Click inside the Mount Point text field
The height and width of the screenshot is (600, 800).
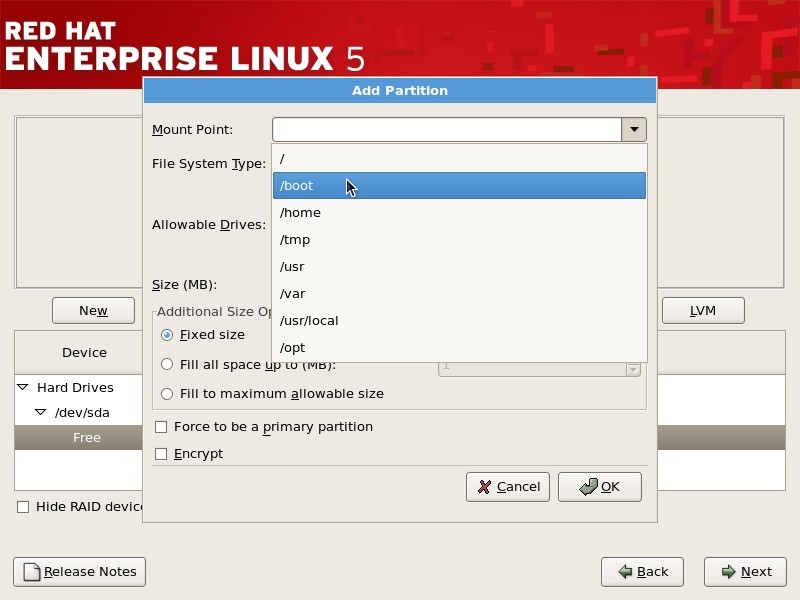click(447, 130)
